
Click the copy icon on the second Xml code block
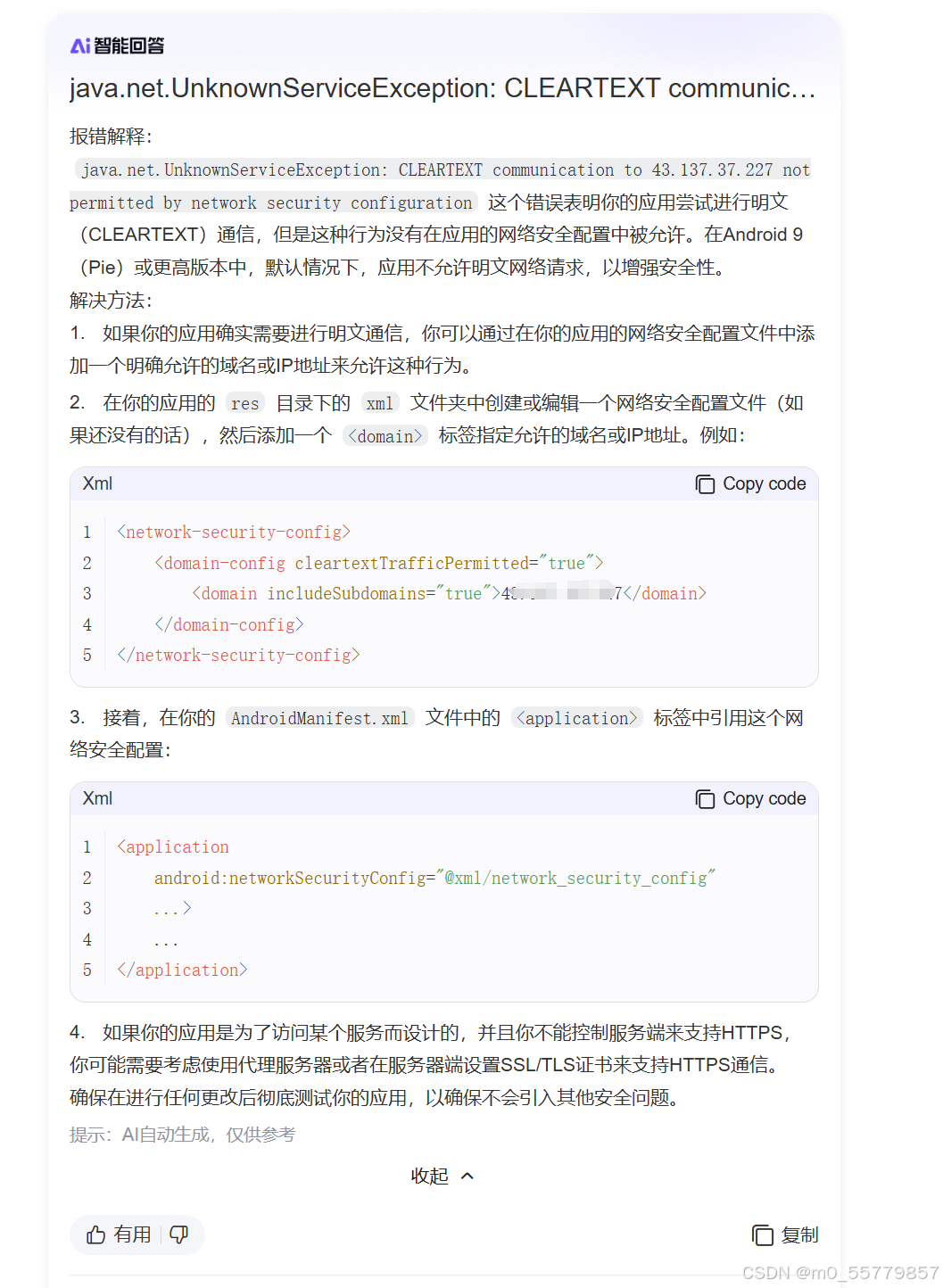[704, 798]
